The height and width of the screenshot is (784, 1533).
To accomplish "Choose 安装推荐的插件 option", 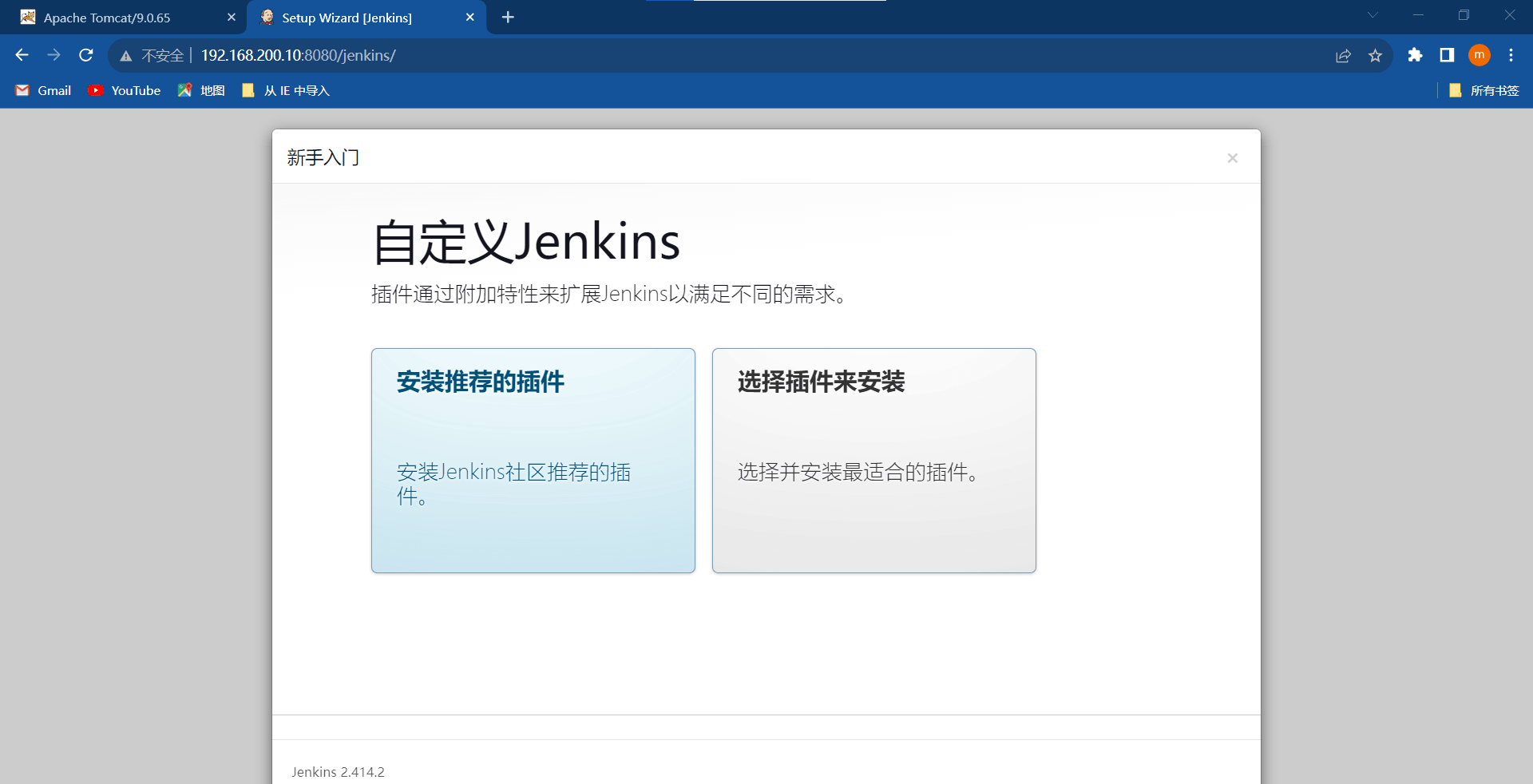I will 533,461.
